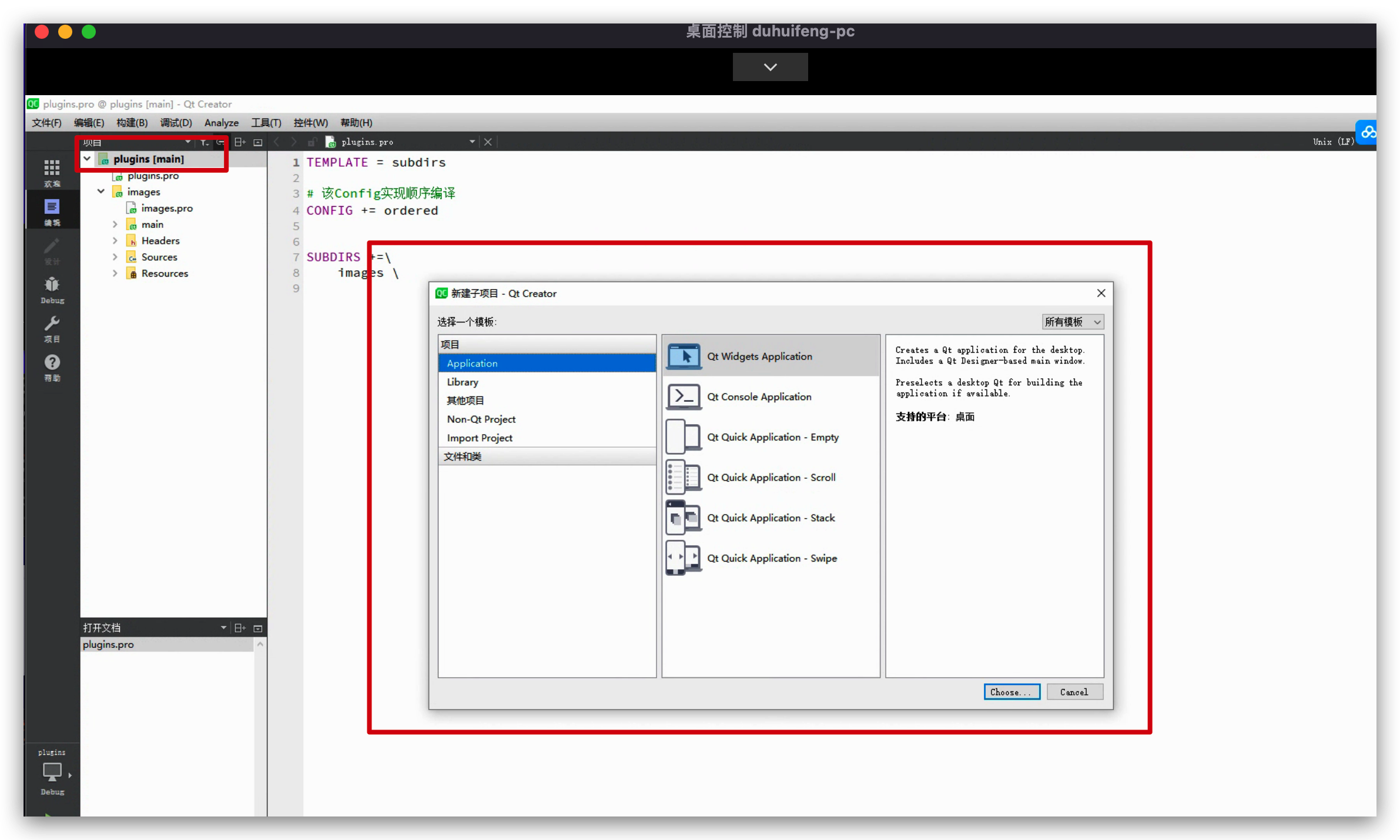Open the 工具(T) menu

266,123
